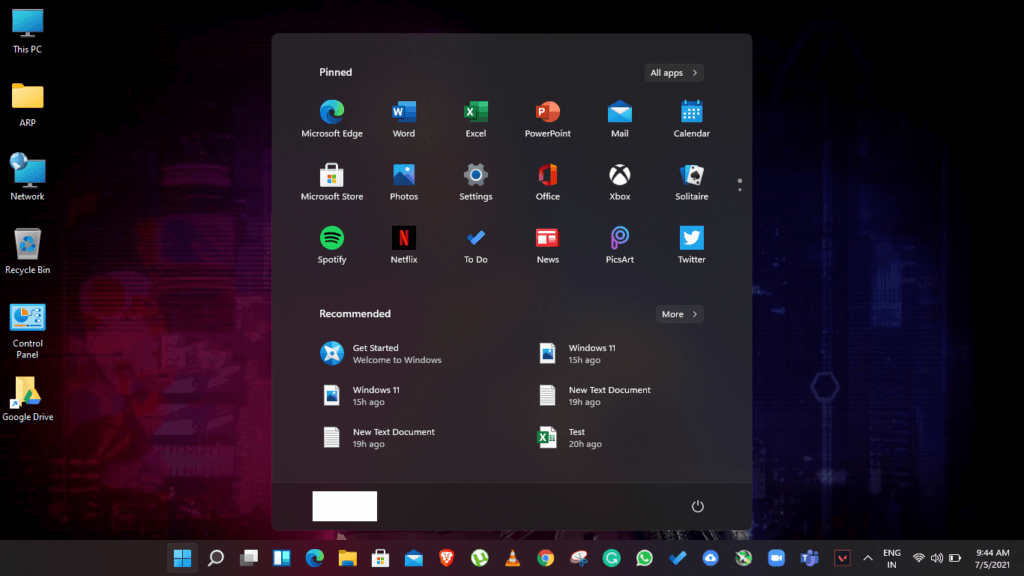Open Google Chrome from the taskbar

[545, 558]
